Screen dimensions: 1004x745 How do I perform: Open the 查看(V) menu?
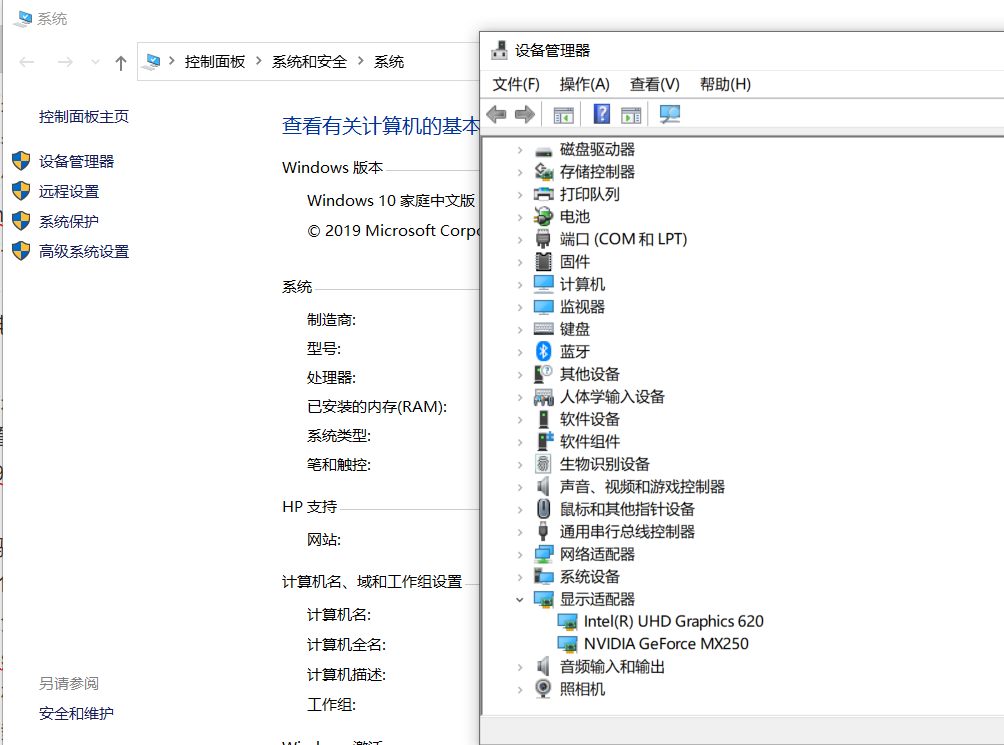tap(654, 84)
